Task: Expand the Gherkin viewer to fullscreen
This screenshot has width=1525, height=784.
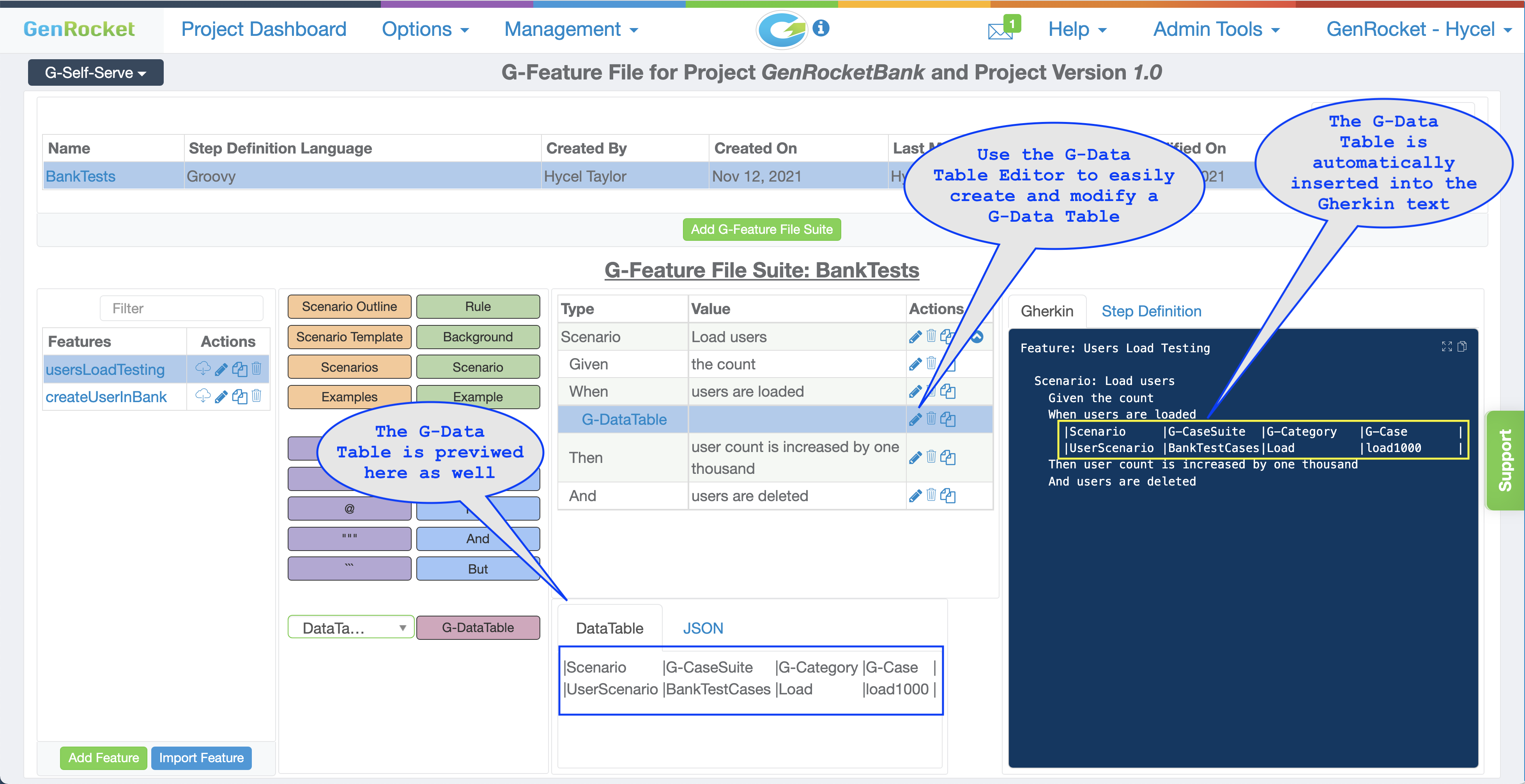Action: pos(1446,347)
